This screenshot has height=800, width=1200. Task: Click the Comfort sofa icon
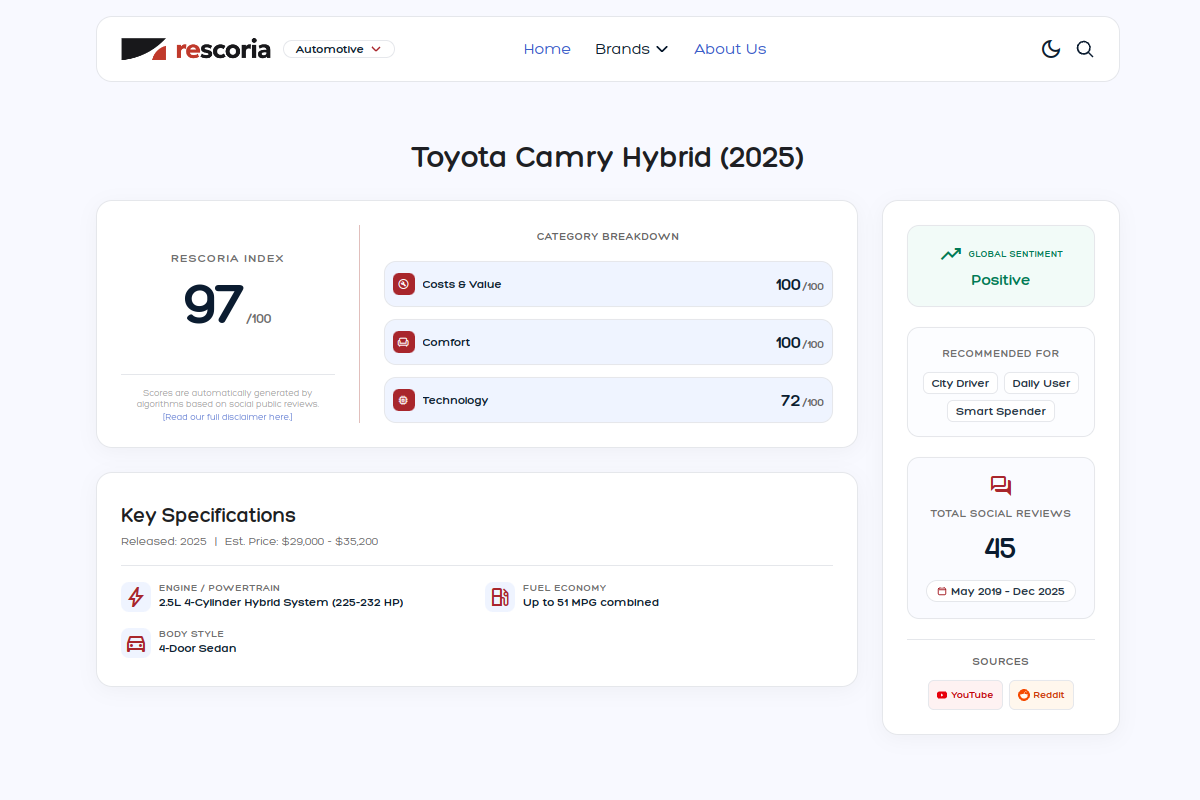(404, 342)
